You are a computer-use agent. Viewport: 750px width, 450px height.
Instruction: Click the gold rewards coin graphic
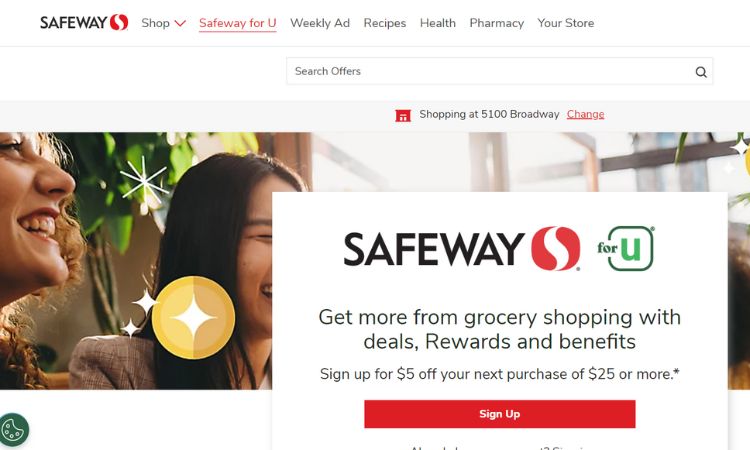point(193,318)
